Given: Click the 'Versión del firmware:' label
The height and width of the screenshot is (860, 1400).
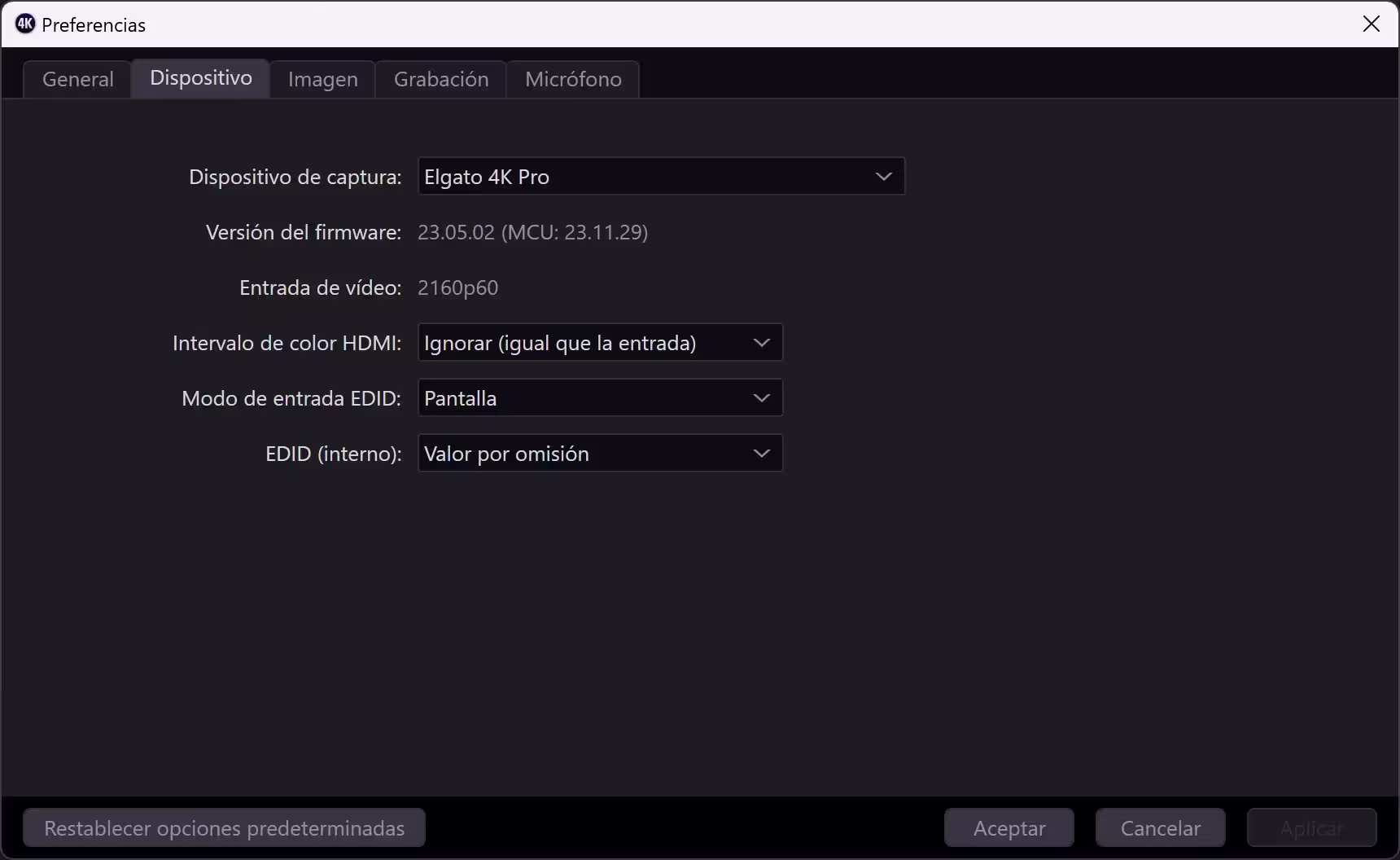Looking at the screenshot, I should [304, 232].
